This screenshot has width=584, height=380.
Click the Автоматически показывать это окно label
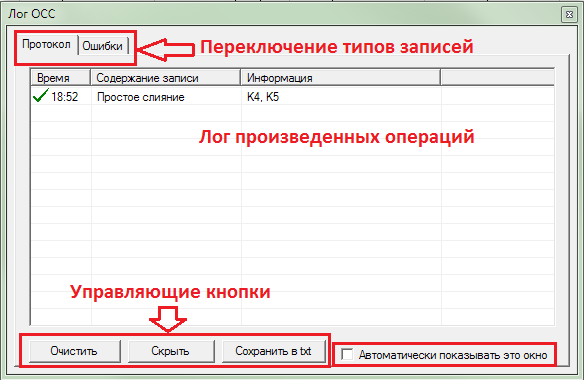453,355
